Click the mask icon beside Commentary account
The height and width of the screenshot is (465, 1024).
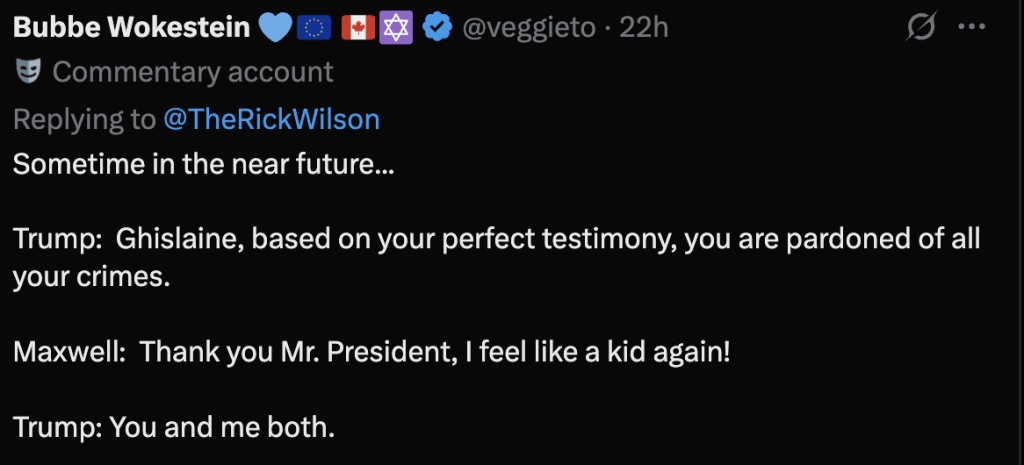(28, 72)
